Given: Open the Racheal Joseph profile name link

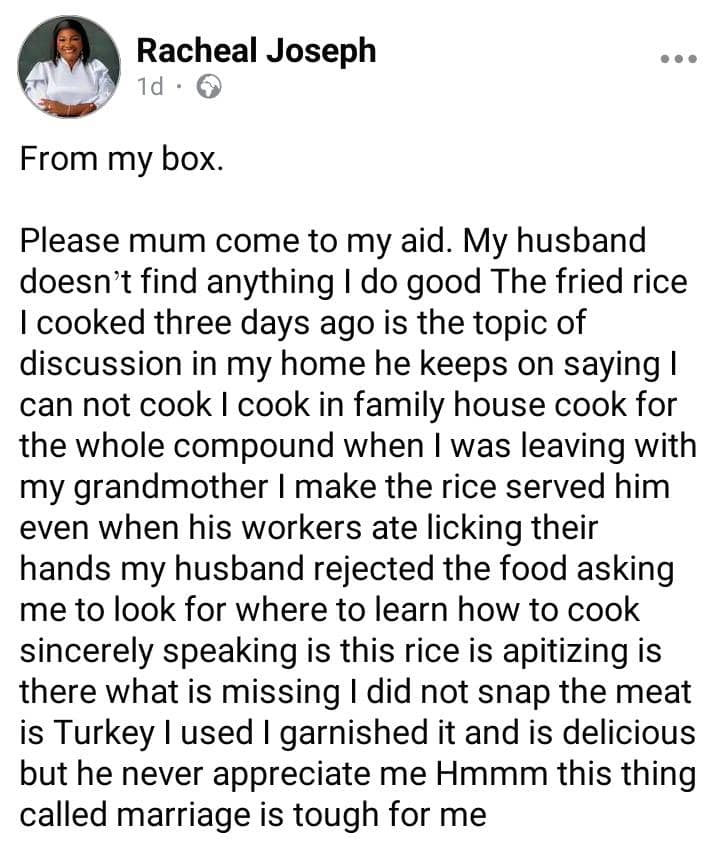Looking at the screenshot, I should click(256, 50).
